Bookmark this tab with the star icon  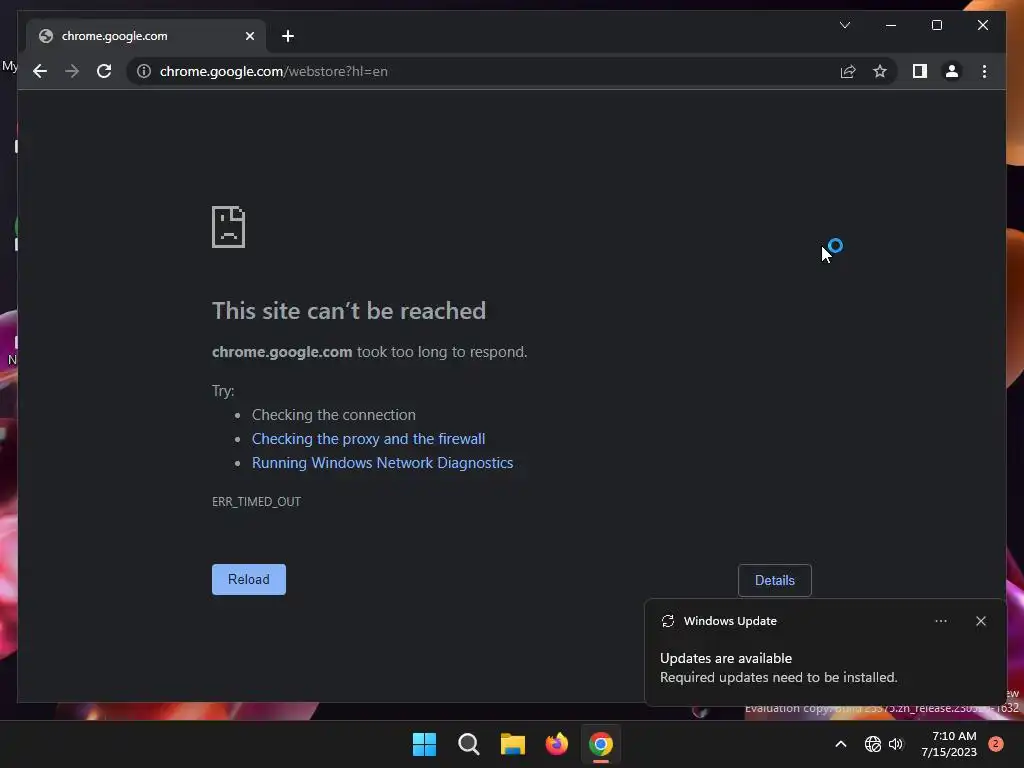tap(880, 71)
